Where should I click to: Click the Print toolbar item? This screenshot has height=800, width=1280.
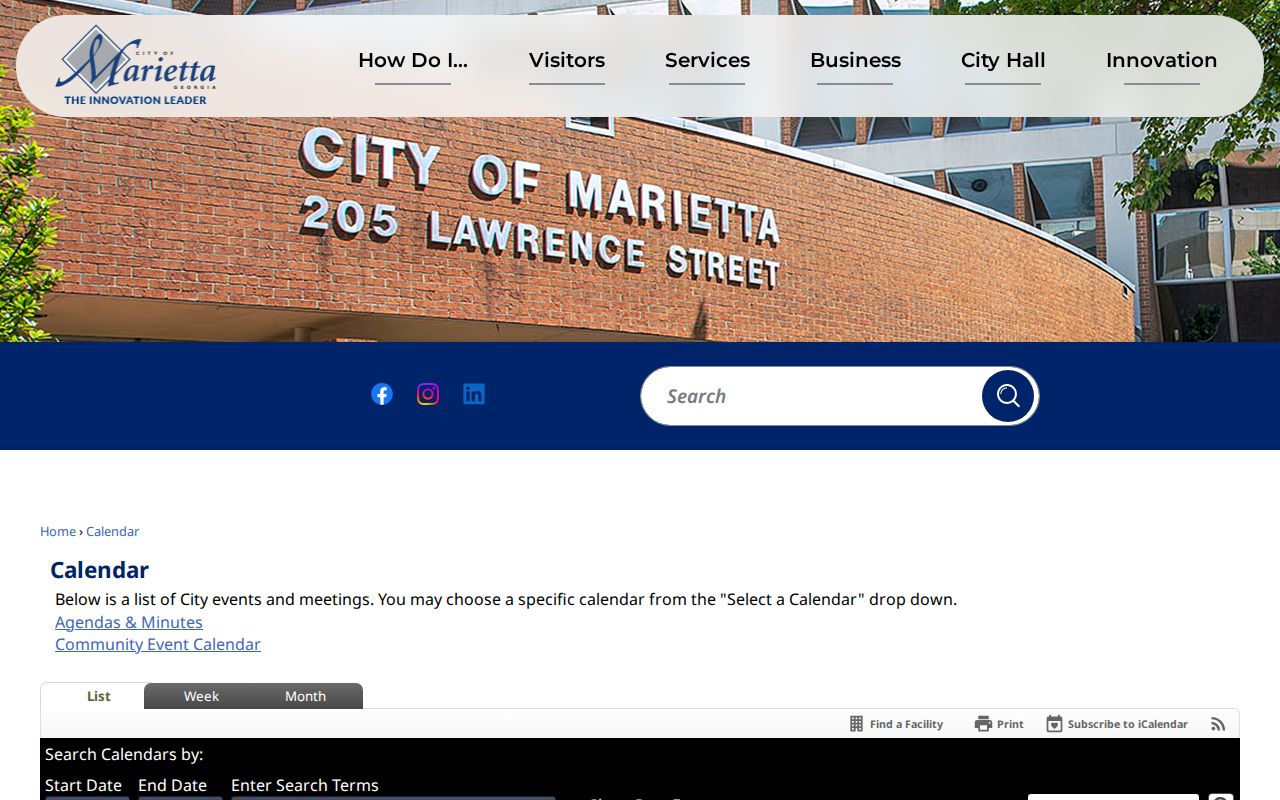tap(999, 724)
